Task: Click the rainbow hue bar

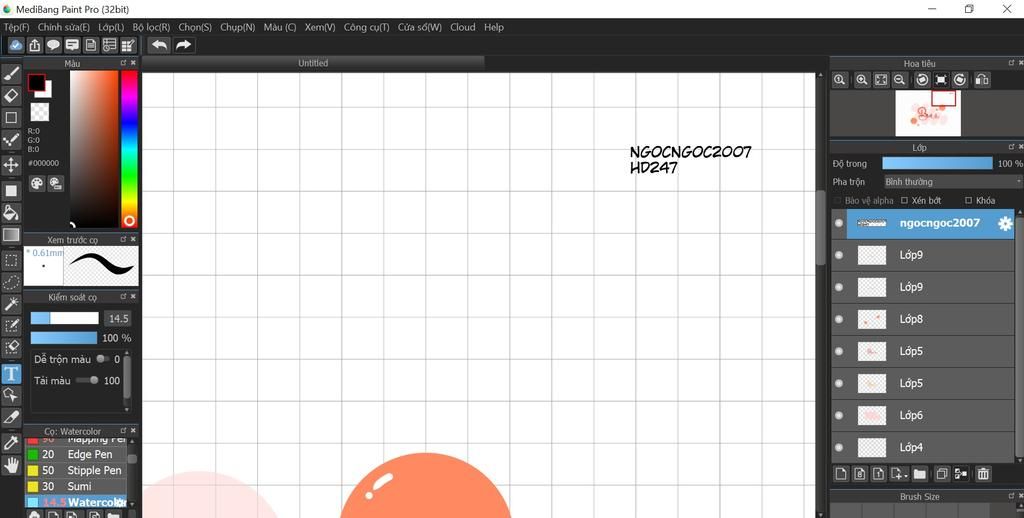Action: (129, 148)
